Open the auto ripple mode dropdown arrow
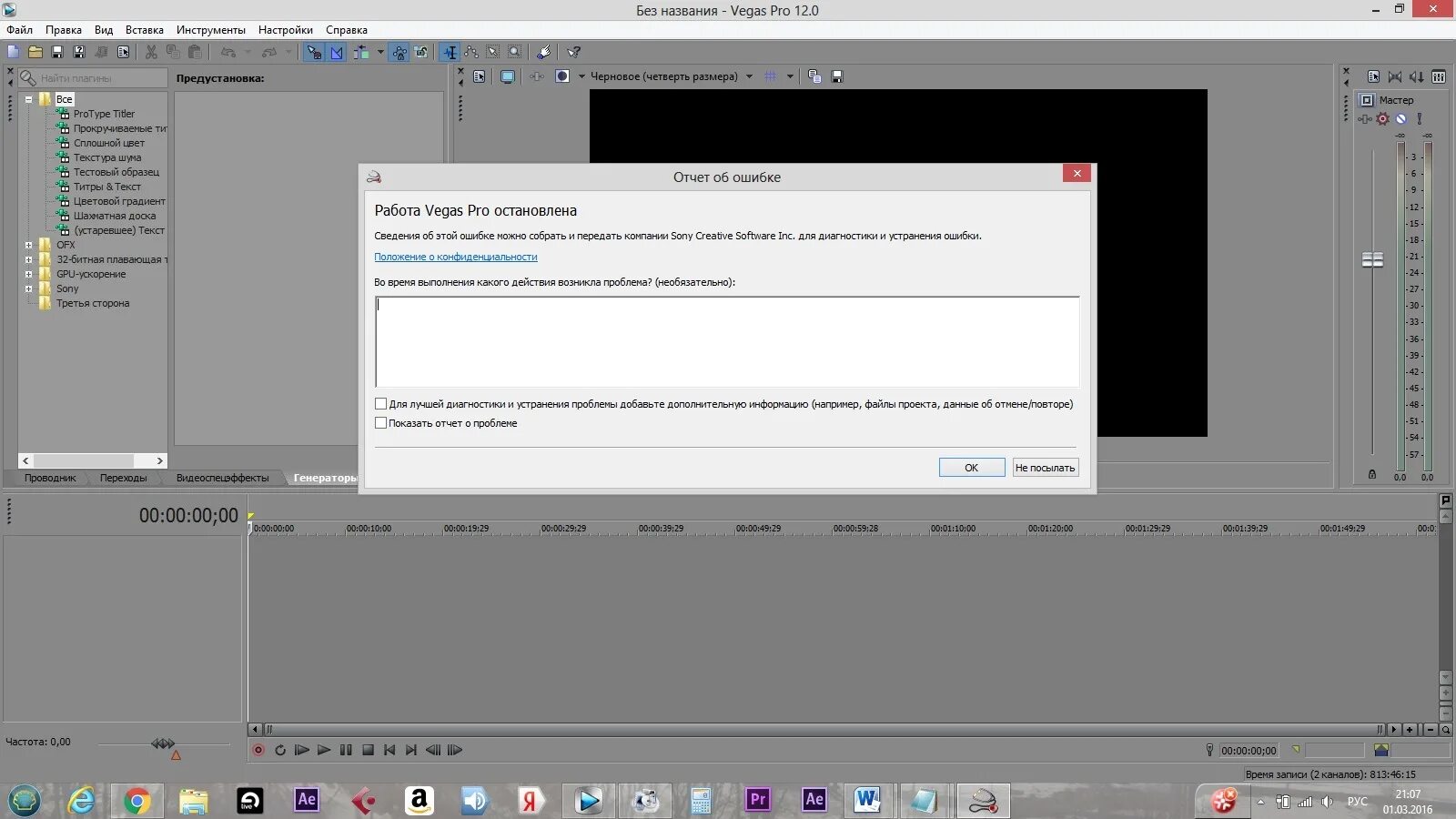Viewport: 1456px width, 819px height. point(380,52)
